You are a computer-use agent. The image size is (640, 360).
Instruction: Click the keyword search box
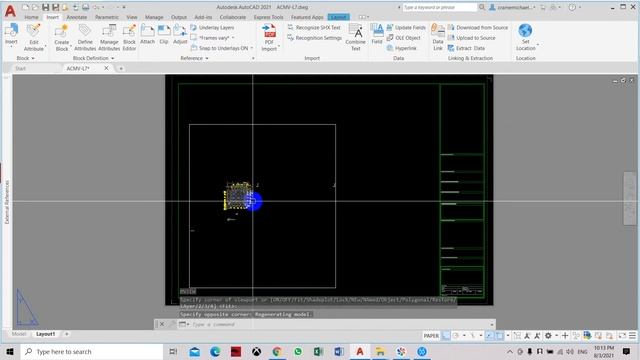coord(440,7)
